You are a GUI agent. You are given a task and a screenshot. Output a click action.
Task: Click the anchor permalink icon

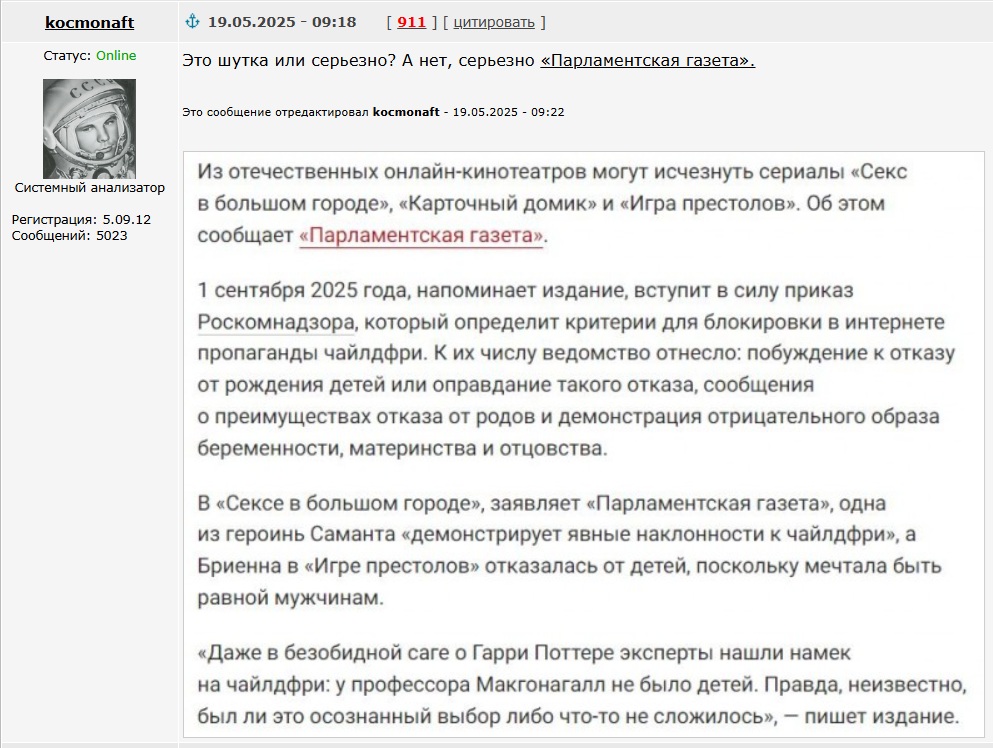coord(192,22)
